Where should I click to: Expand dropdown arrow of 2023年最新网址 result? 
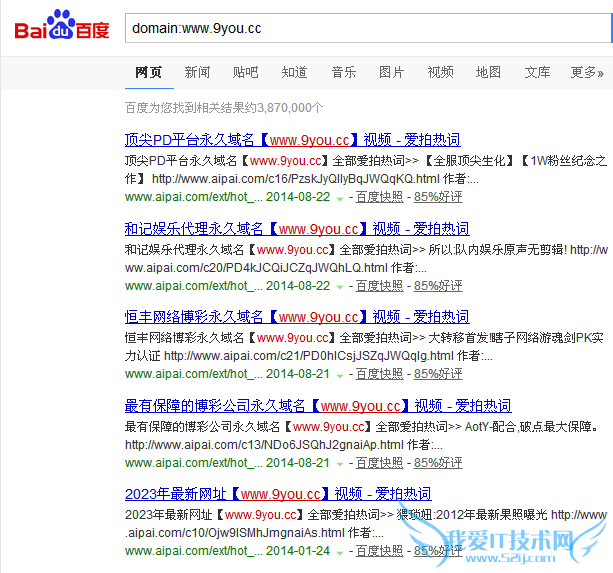[x=340, y=553]
